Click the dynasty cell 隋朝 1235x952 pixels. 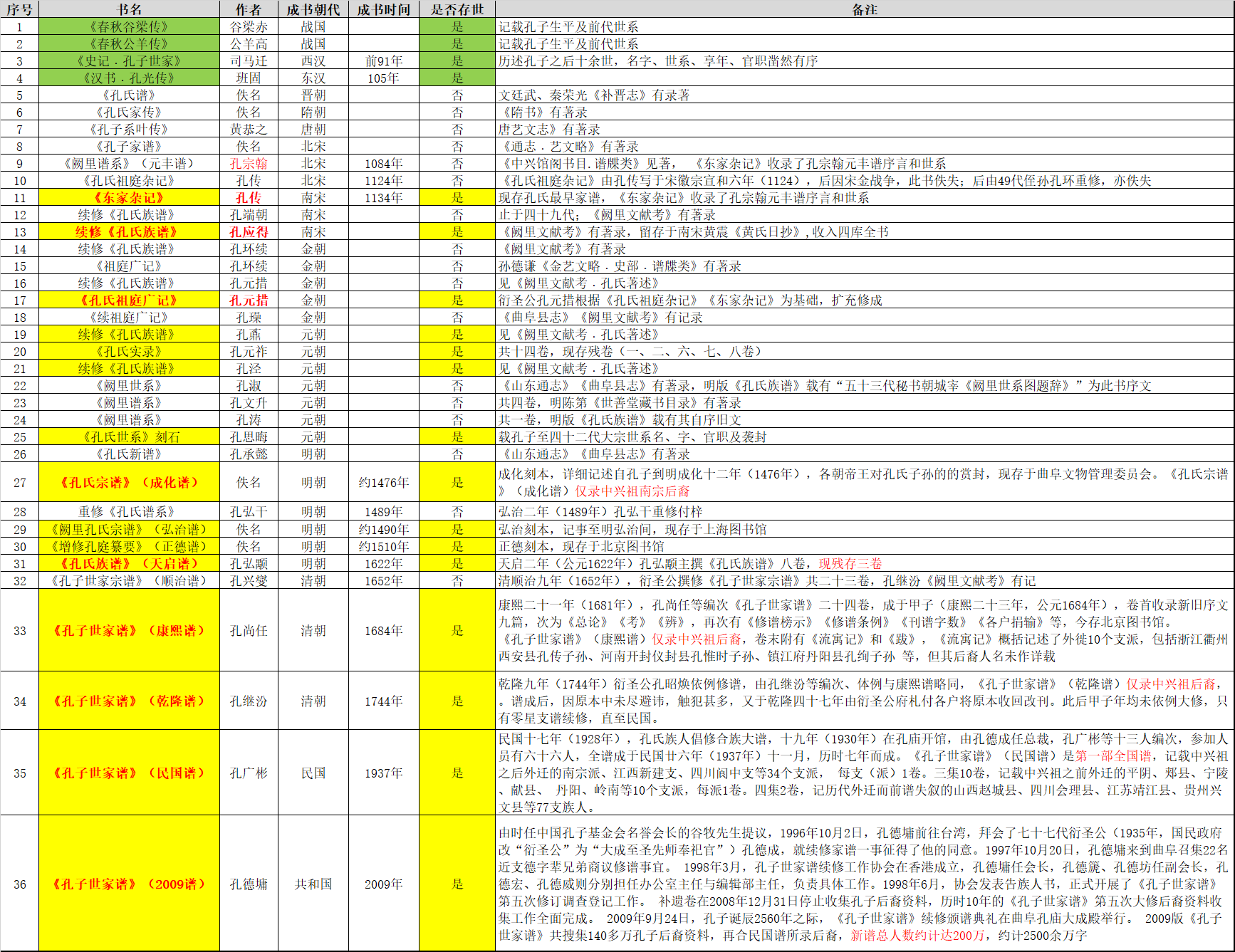point(313,113)
